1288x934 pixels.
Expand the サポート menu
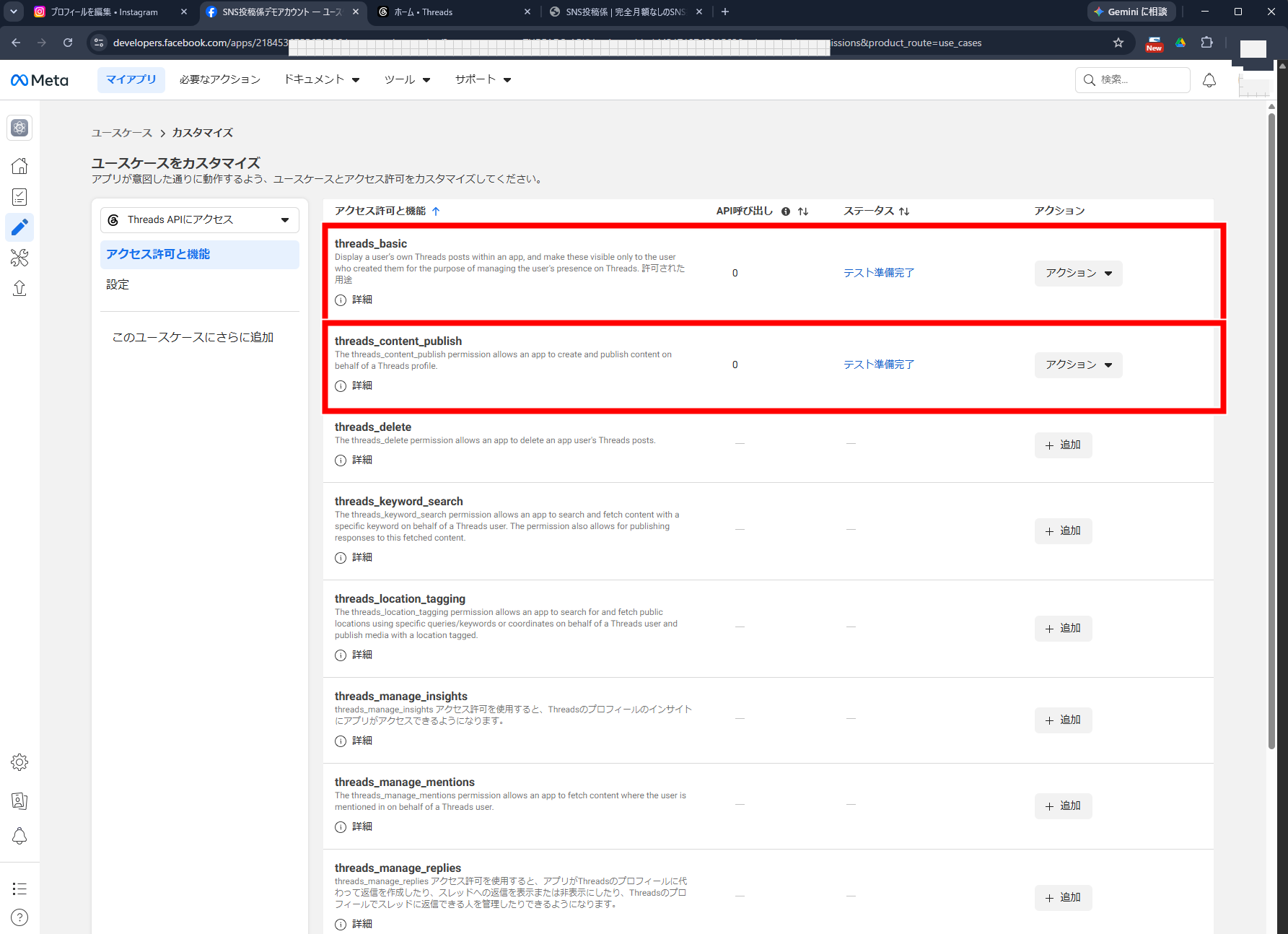coord(483,79)
